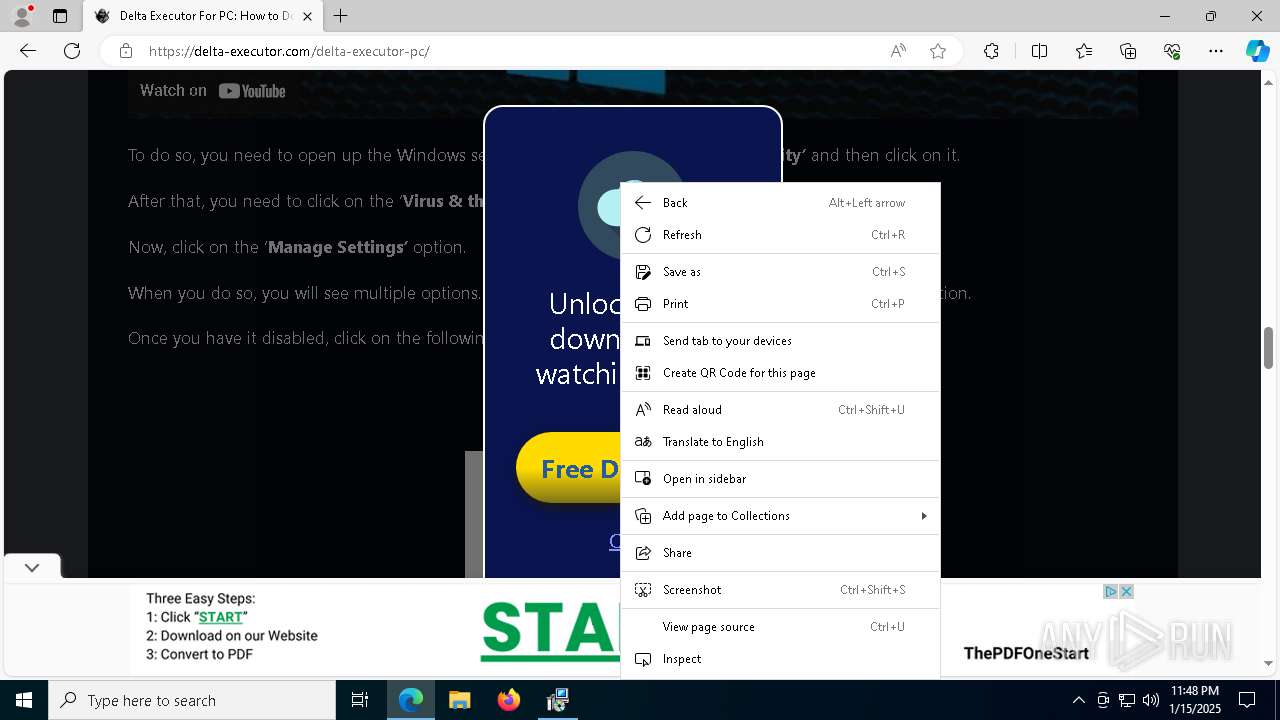Viewport: 1280px width, 720px height.
Task: Open the network tray icon
Action: pyautogui.click(x=1127, y=700)
